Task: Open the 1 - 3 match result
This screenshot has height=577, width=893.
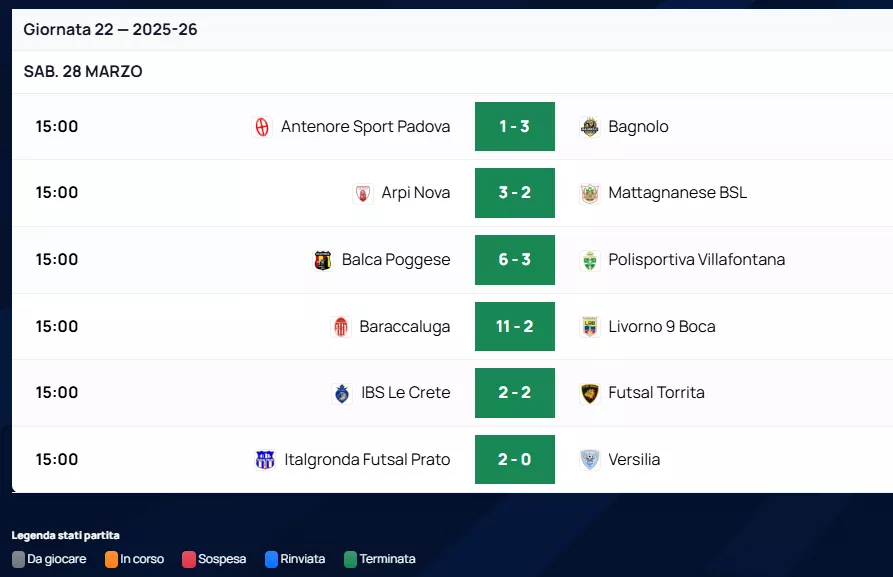Action: tap(514, 127)
